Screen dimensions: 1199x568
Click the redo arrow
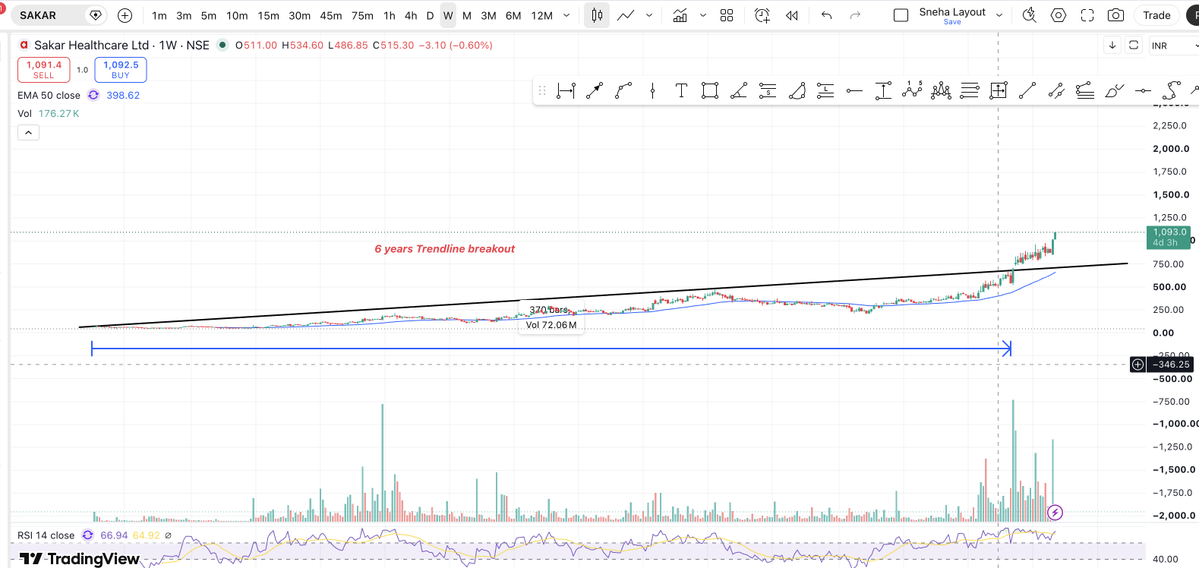[x=855, y=15]
